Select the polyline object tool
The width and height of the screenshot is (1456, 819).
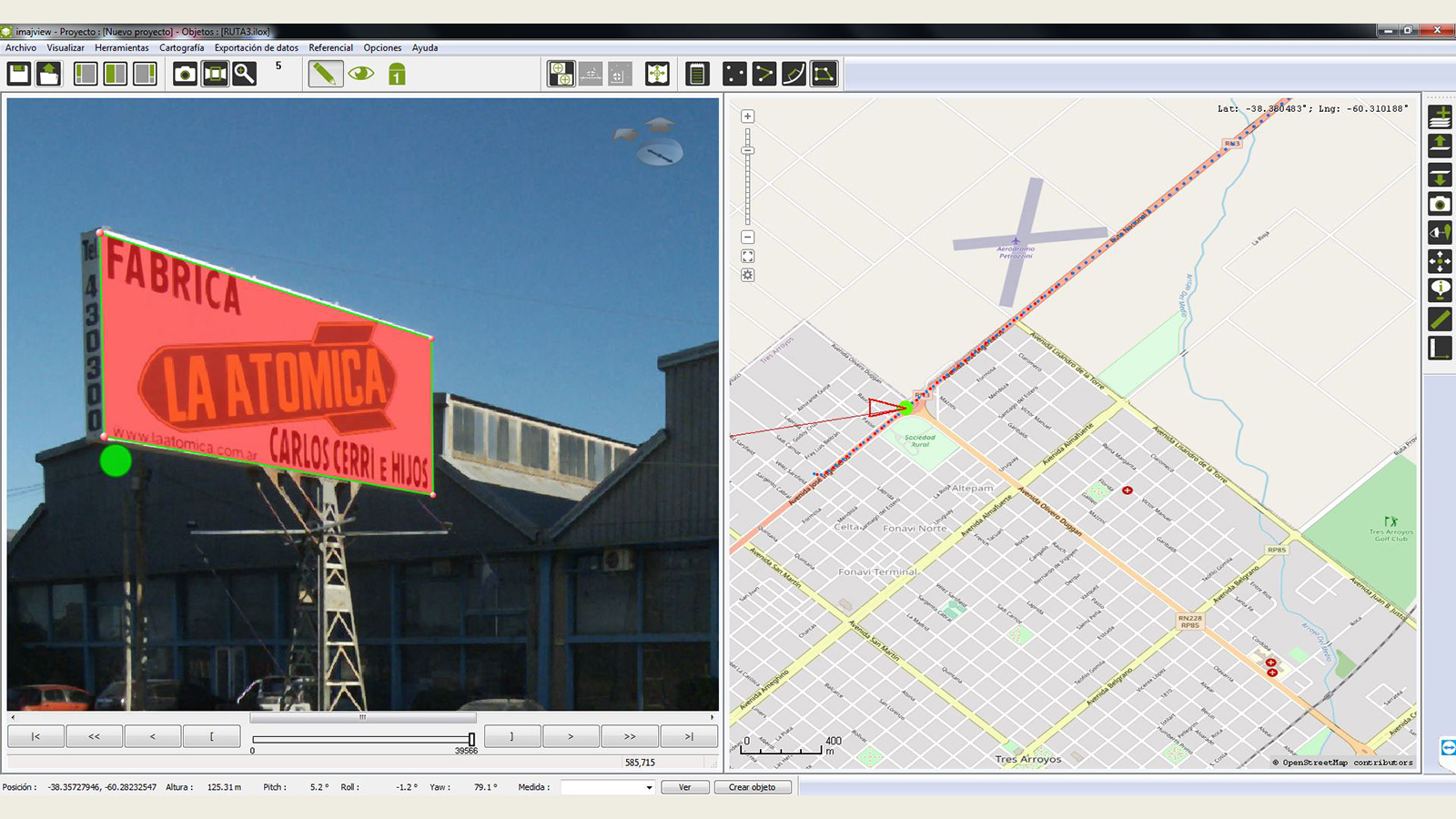coord(764,74)
